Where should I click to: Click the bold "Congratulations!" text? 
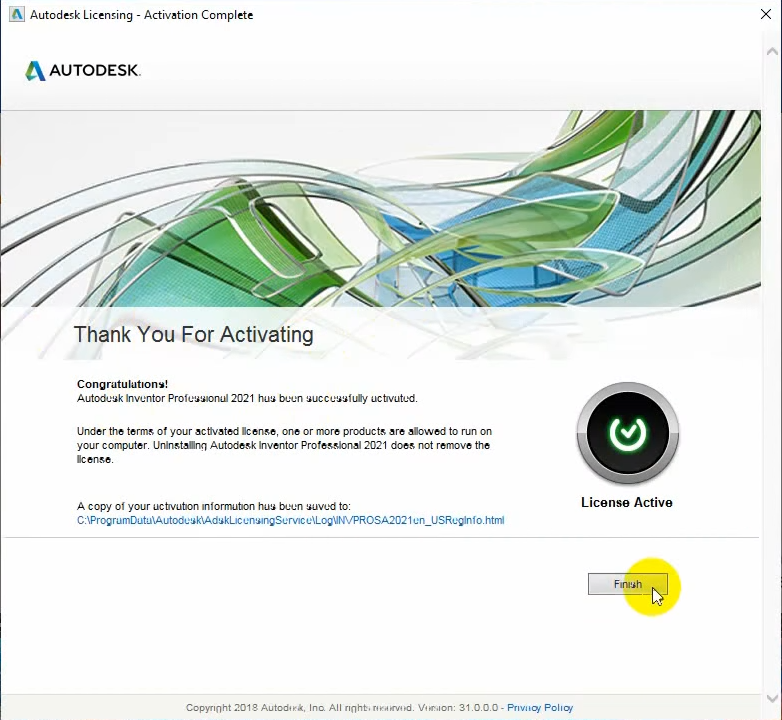coord(122,384)
